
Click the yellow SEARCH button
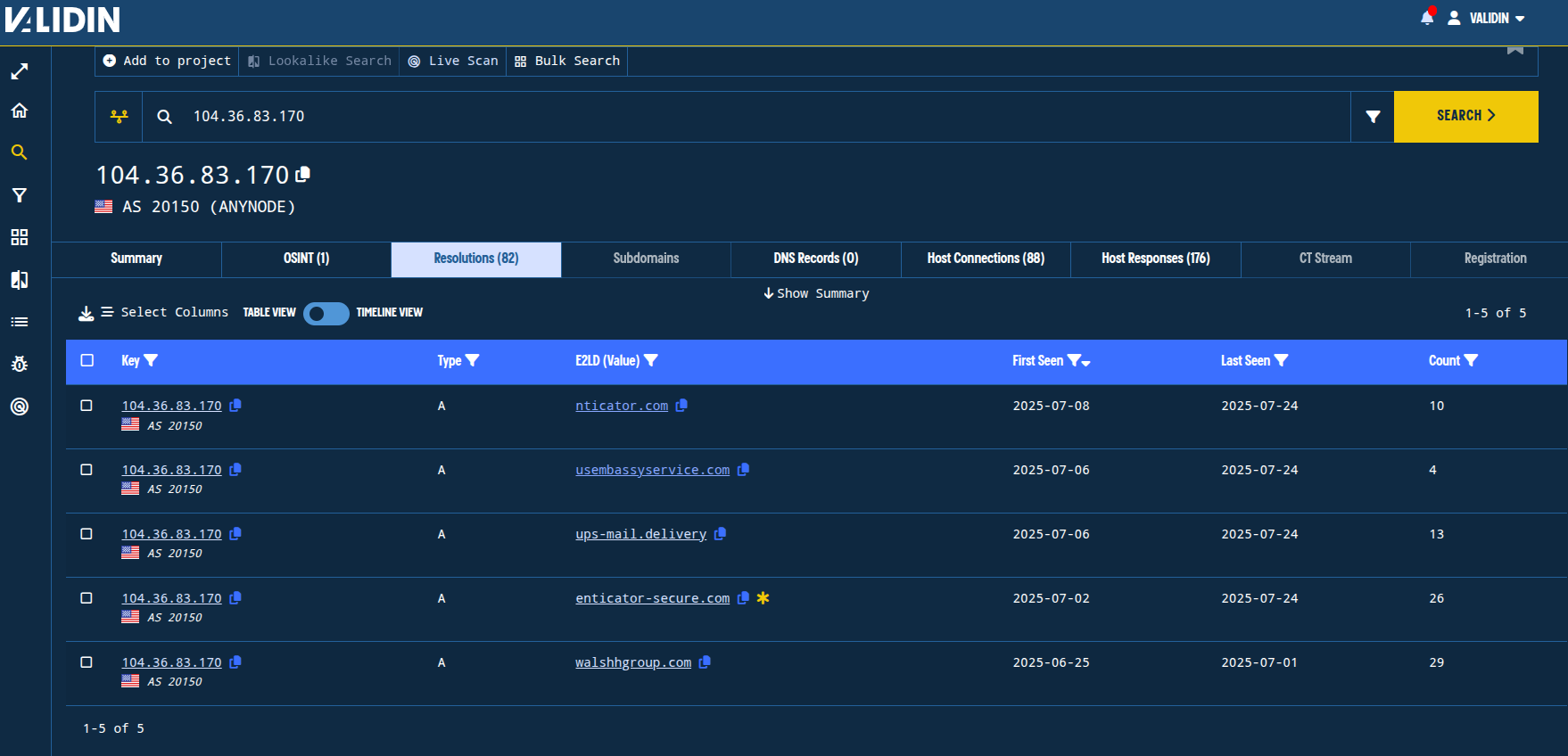pos(1465,116)
